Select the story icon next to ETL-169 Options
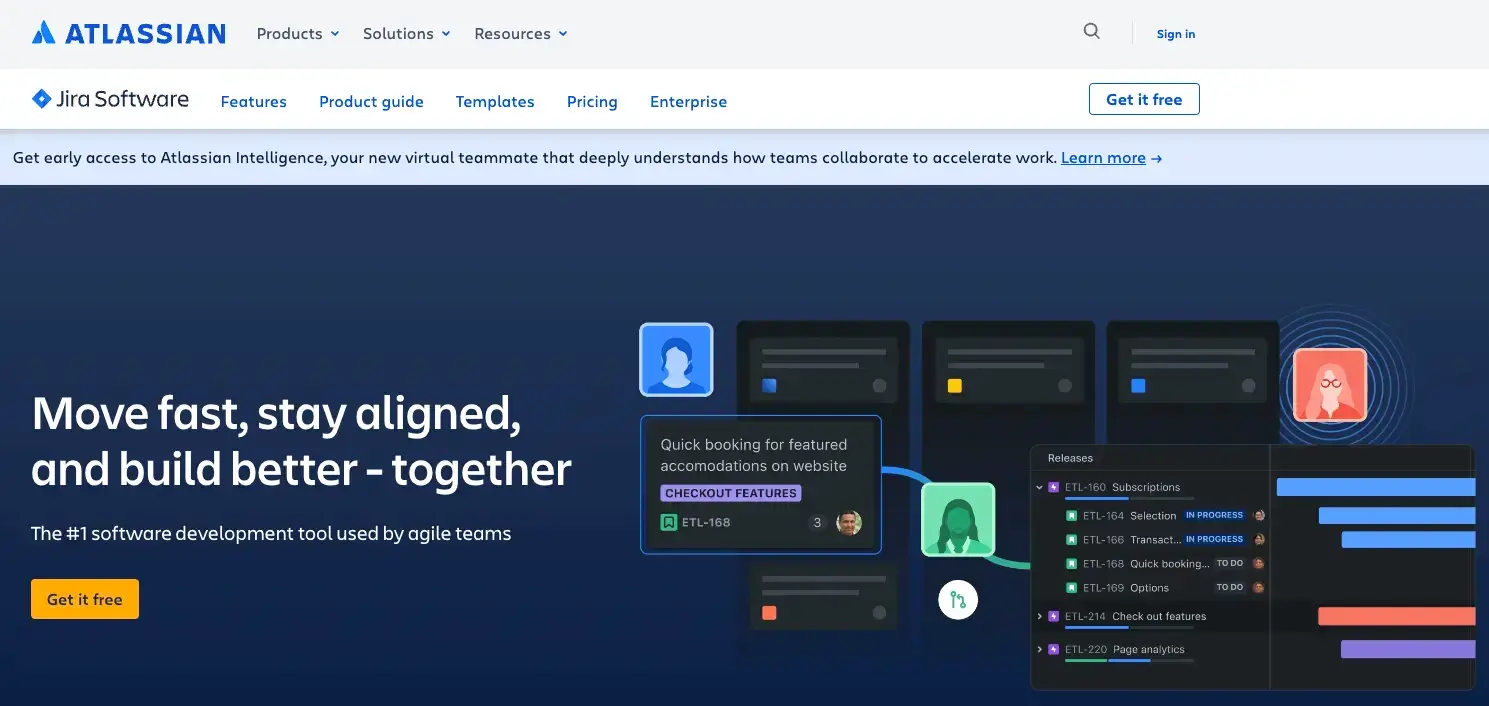This screenshot has width=1489, height=706. [x=1073, y=587]
